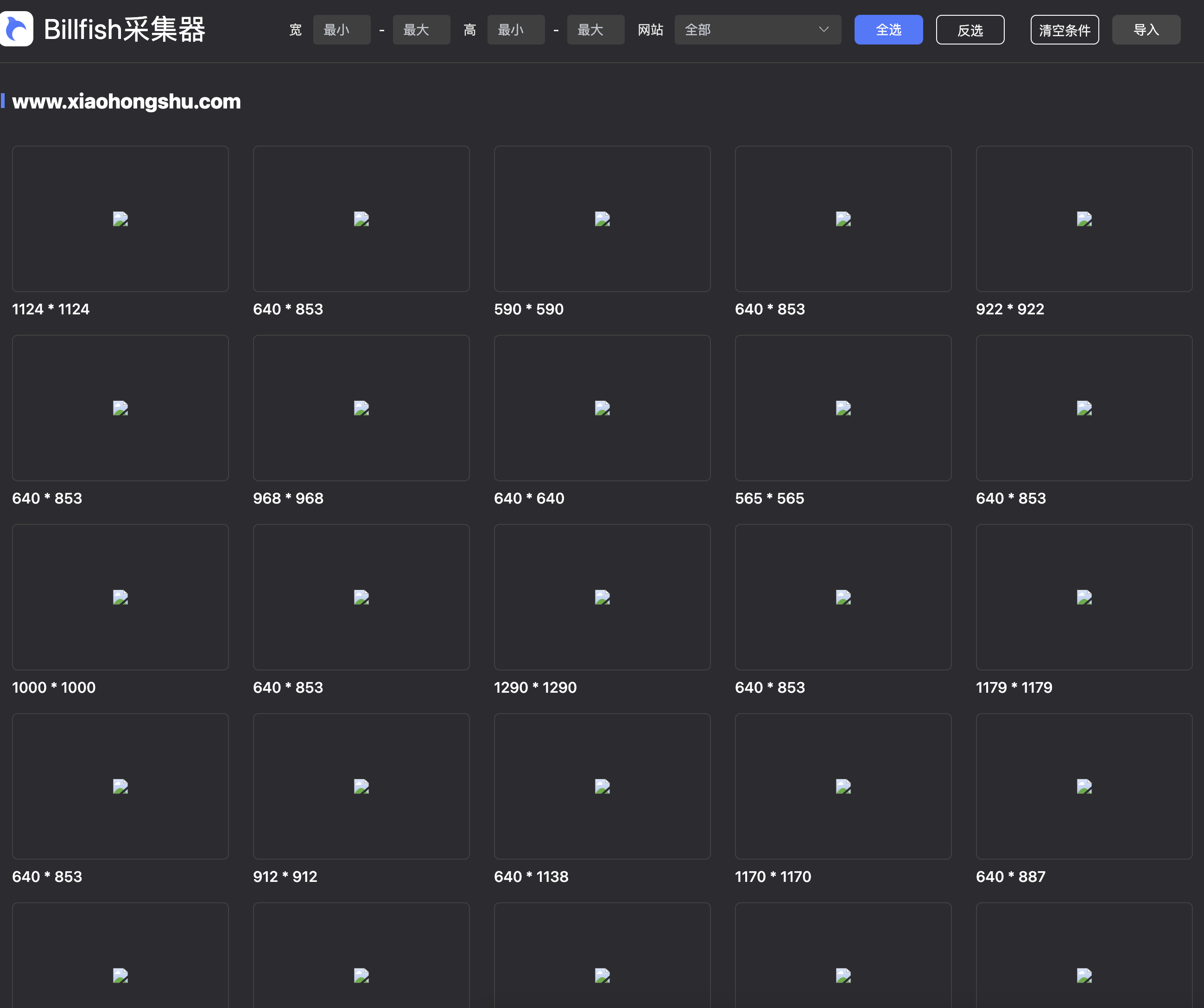Select the 1290 * 1290 image thumbnail

coord(602,597)
